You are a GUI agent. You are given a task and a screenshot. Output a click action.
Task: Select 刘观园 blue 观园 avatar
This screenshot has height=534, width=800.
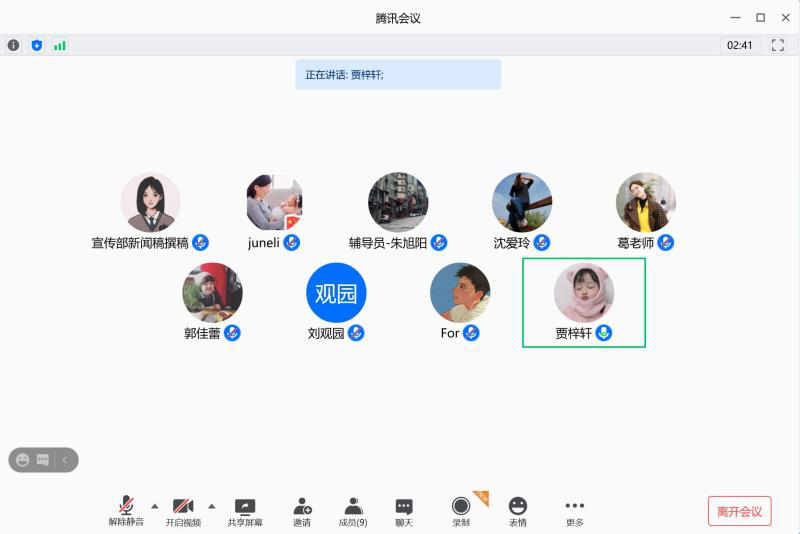click(336, 293)
